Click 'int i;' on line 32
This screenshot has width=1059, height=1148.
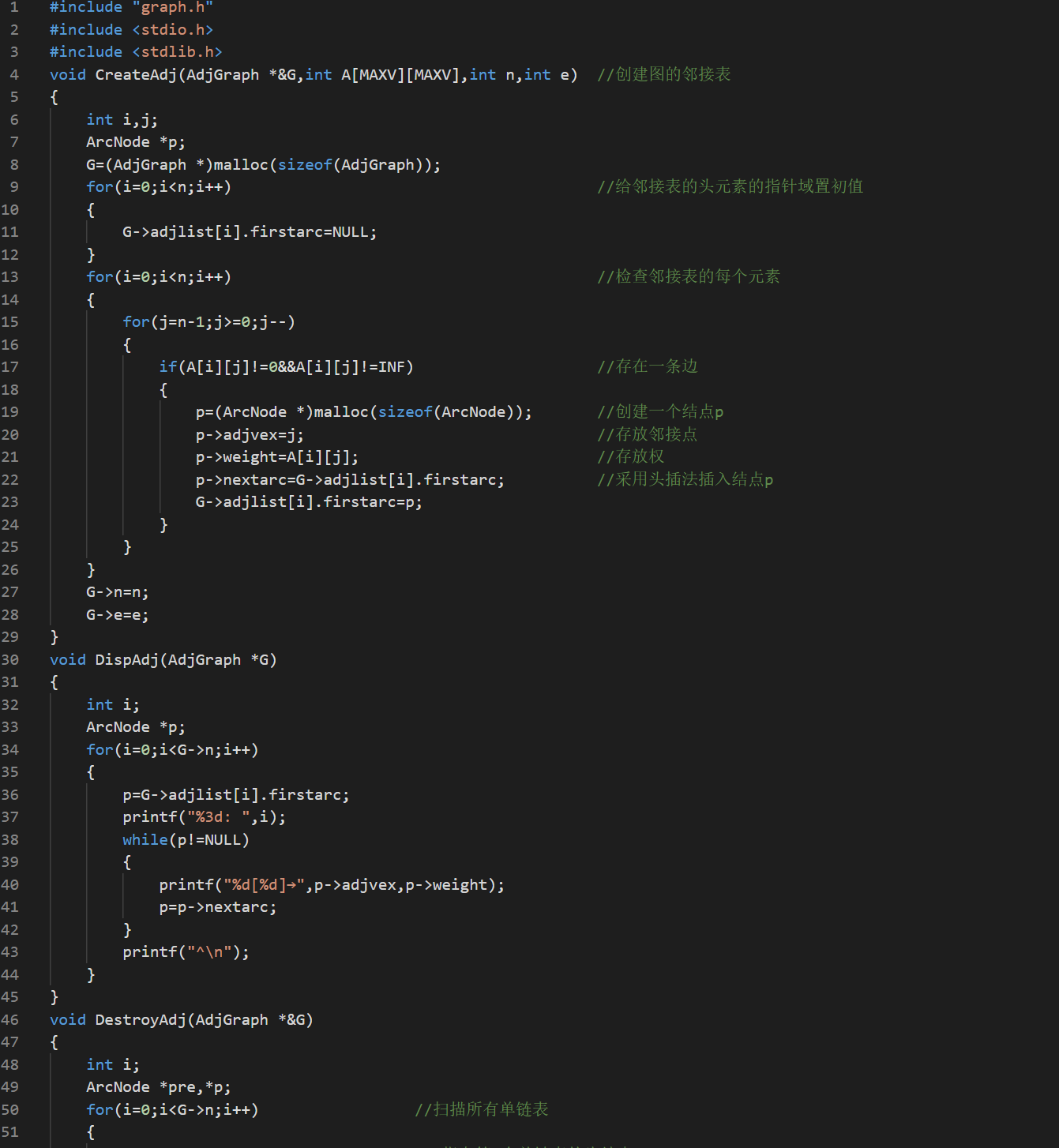[x=113, y=704]
